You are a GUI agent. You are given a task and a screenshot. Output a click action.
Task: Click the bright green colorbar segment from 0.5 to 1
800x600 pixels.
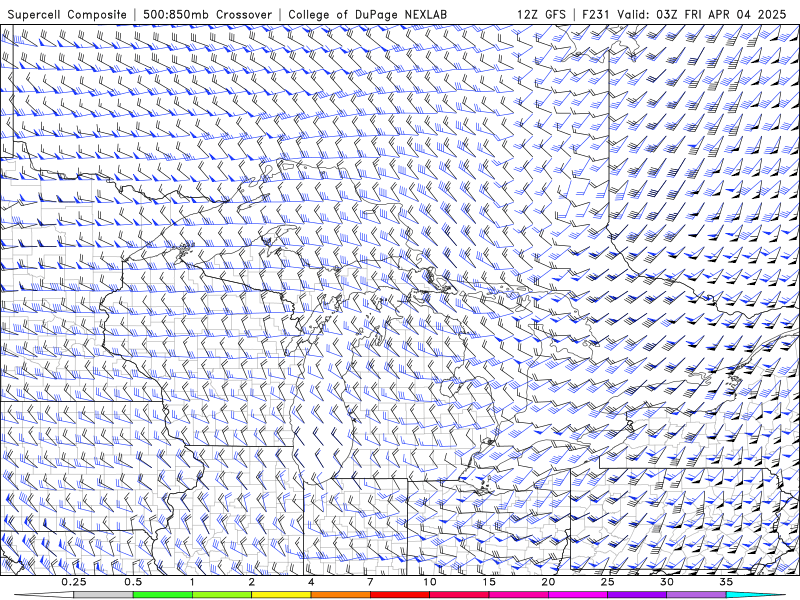coord(163,595)
